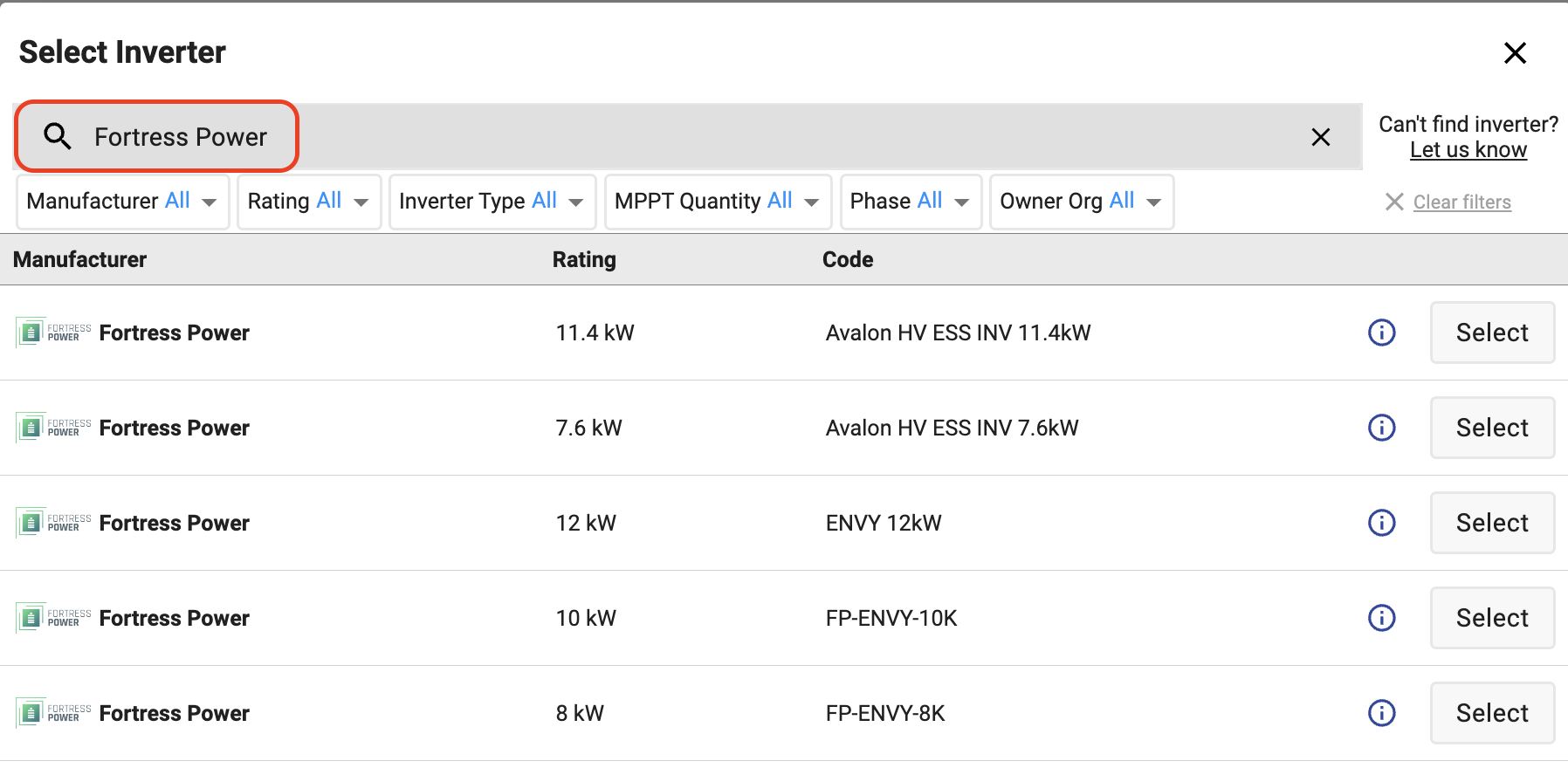Show info for Avalon HV ESS INV 11.4kW
1568x768 pixels.
coord(1381,333)
